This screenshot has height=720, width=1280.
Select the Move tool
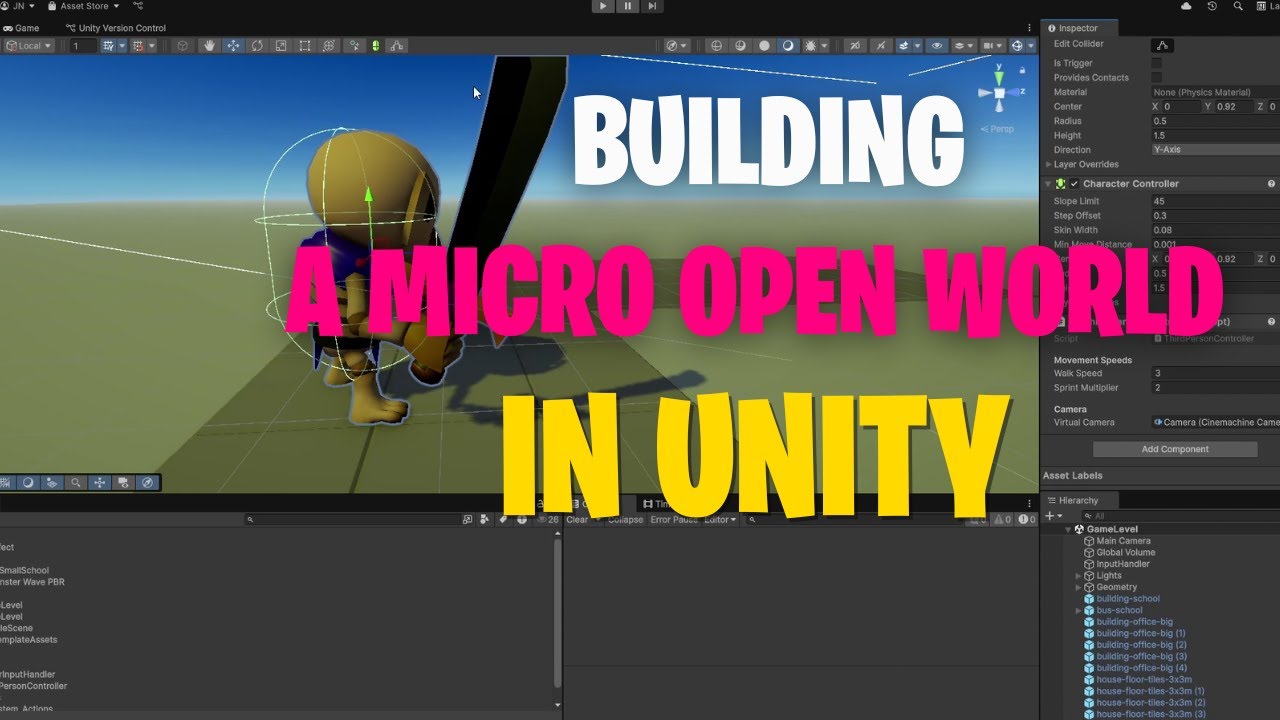pos(233,46)
